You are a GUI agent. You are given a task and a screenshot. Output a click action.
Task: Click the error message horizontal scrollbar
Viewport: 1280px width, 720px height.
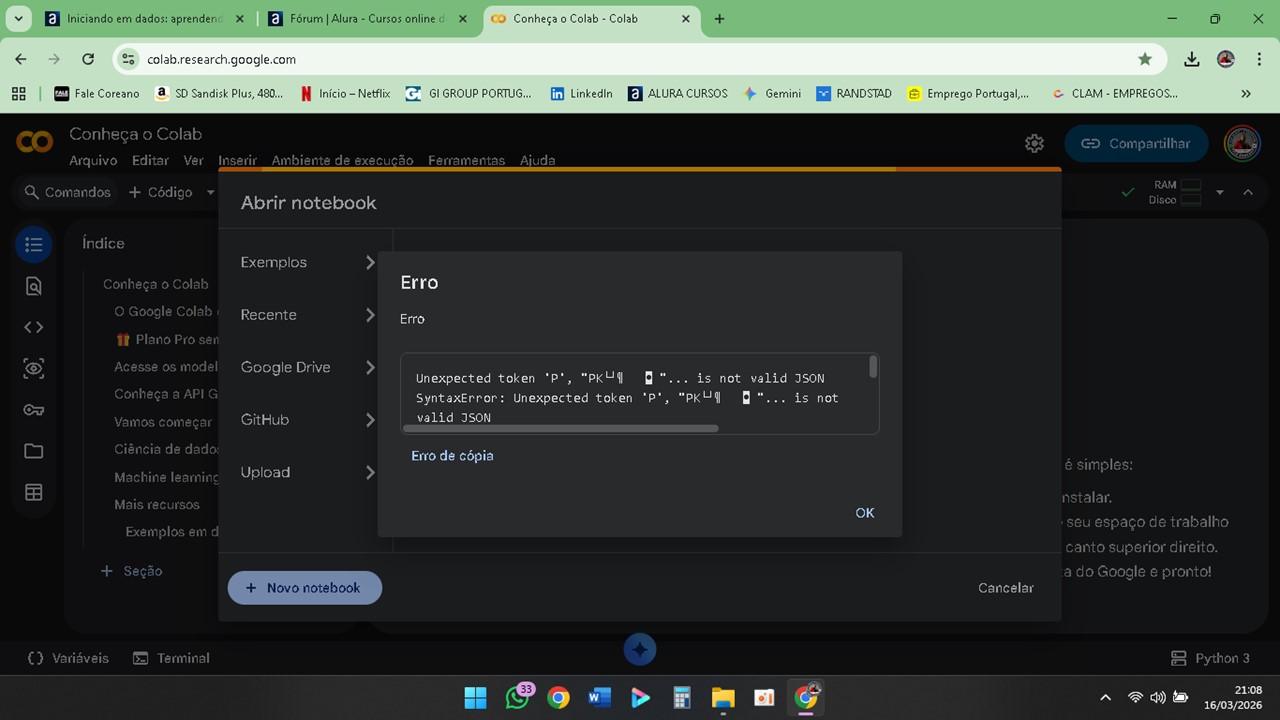coord(560,428)
